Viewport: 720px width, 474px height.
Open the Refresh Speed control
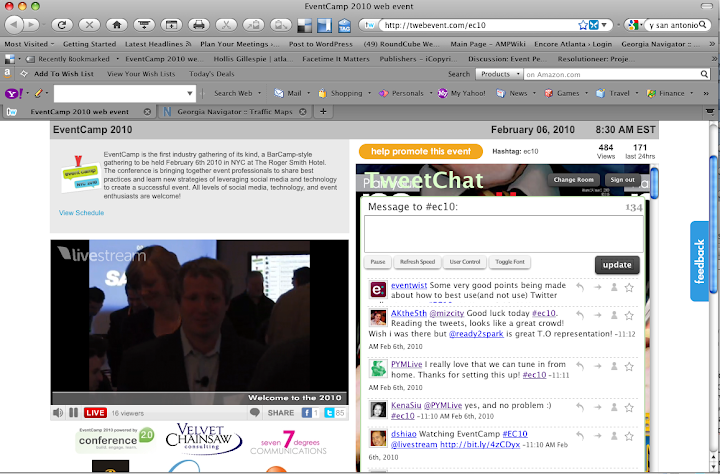tap(417, 262)
